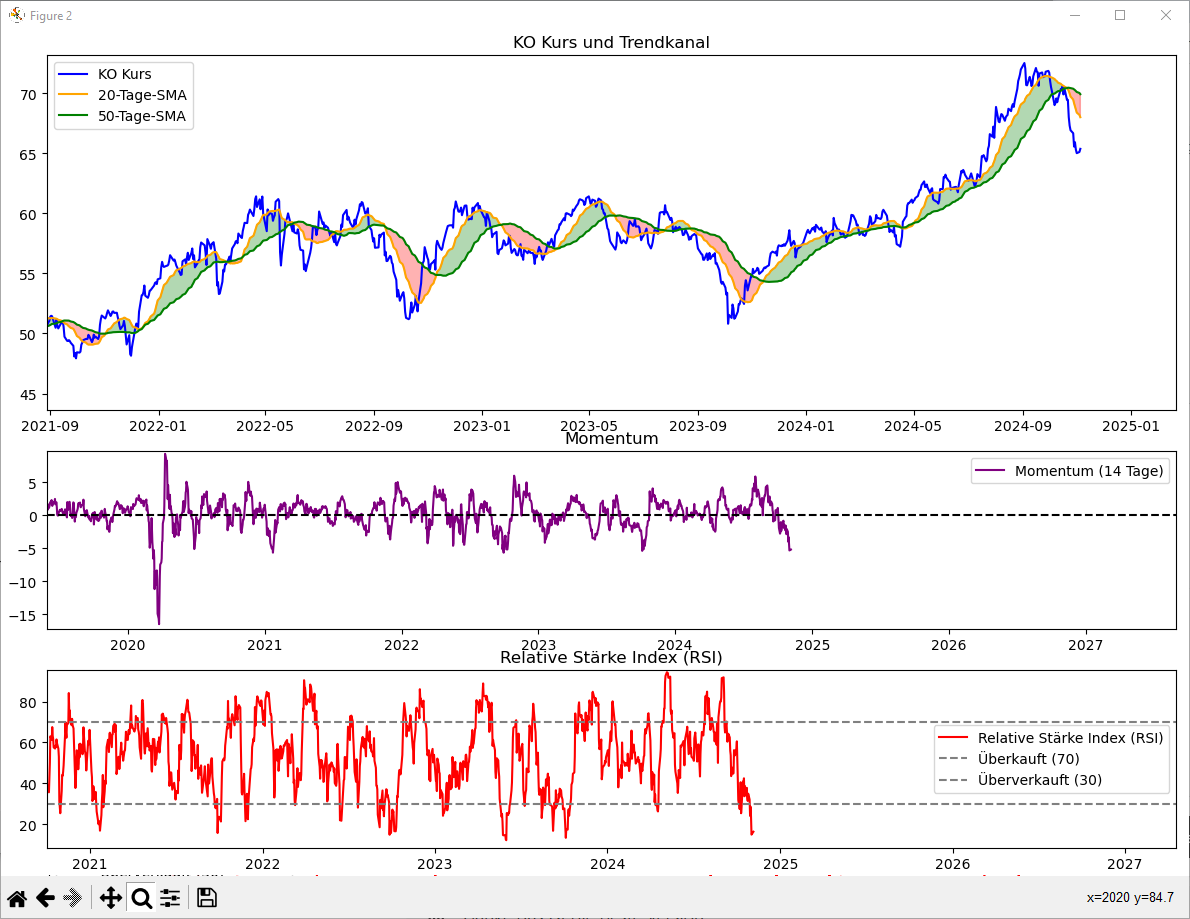Screen dimensions: 1190x919
Task: Activate the Pan axes tool
Action: tap(111, 899)
